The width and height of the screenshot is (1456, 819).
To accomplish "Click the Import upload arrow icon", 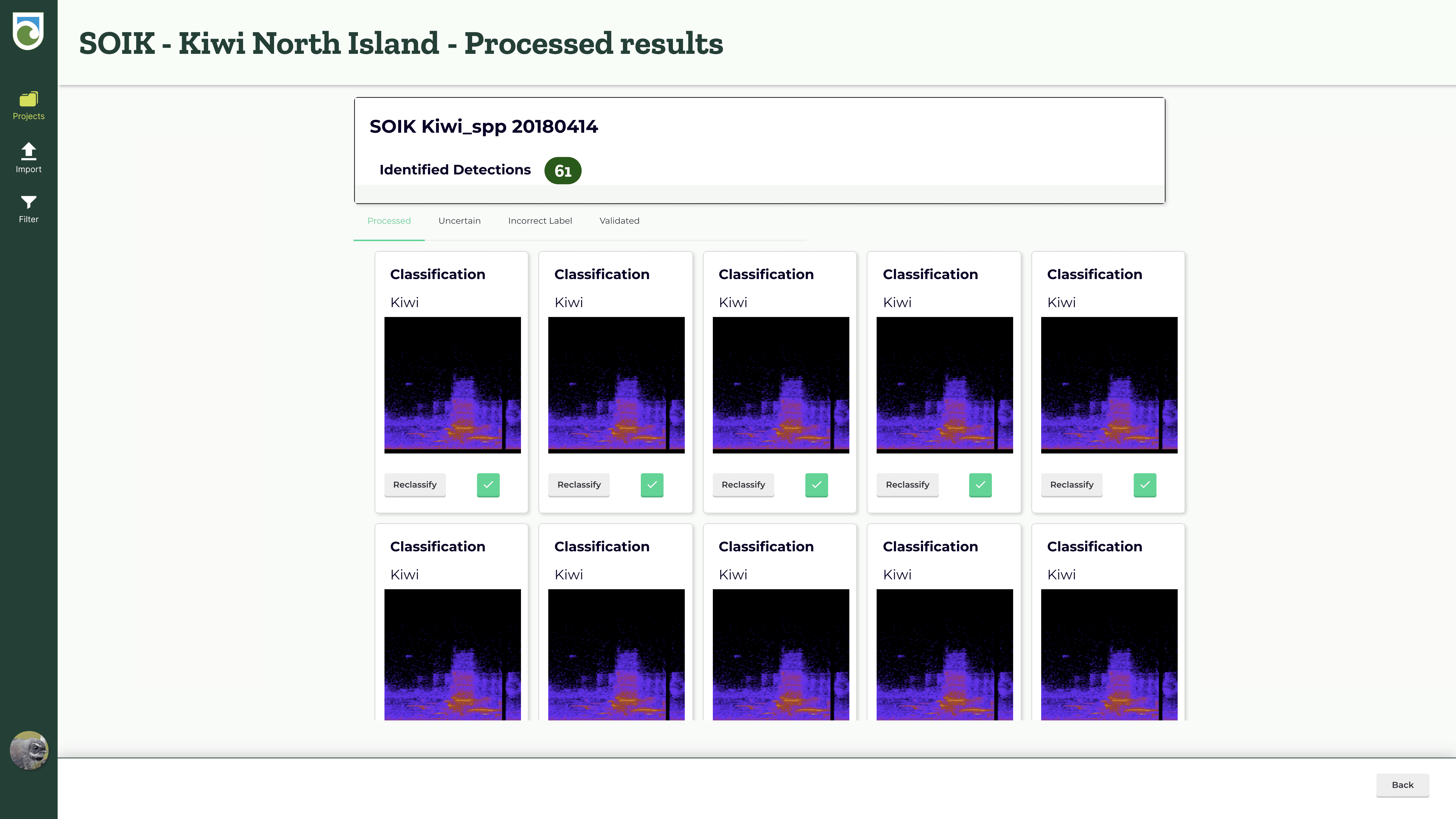I will [28, 151].
